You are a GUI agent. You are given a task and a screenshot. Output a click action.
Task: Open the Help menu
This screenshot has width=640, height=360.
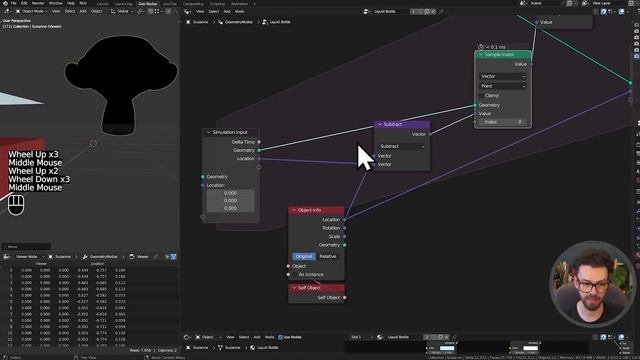pyautogui.click(x=71, y=3)
